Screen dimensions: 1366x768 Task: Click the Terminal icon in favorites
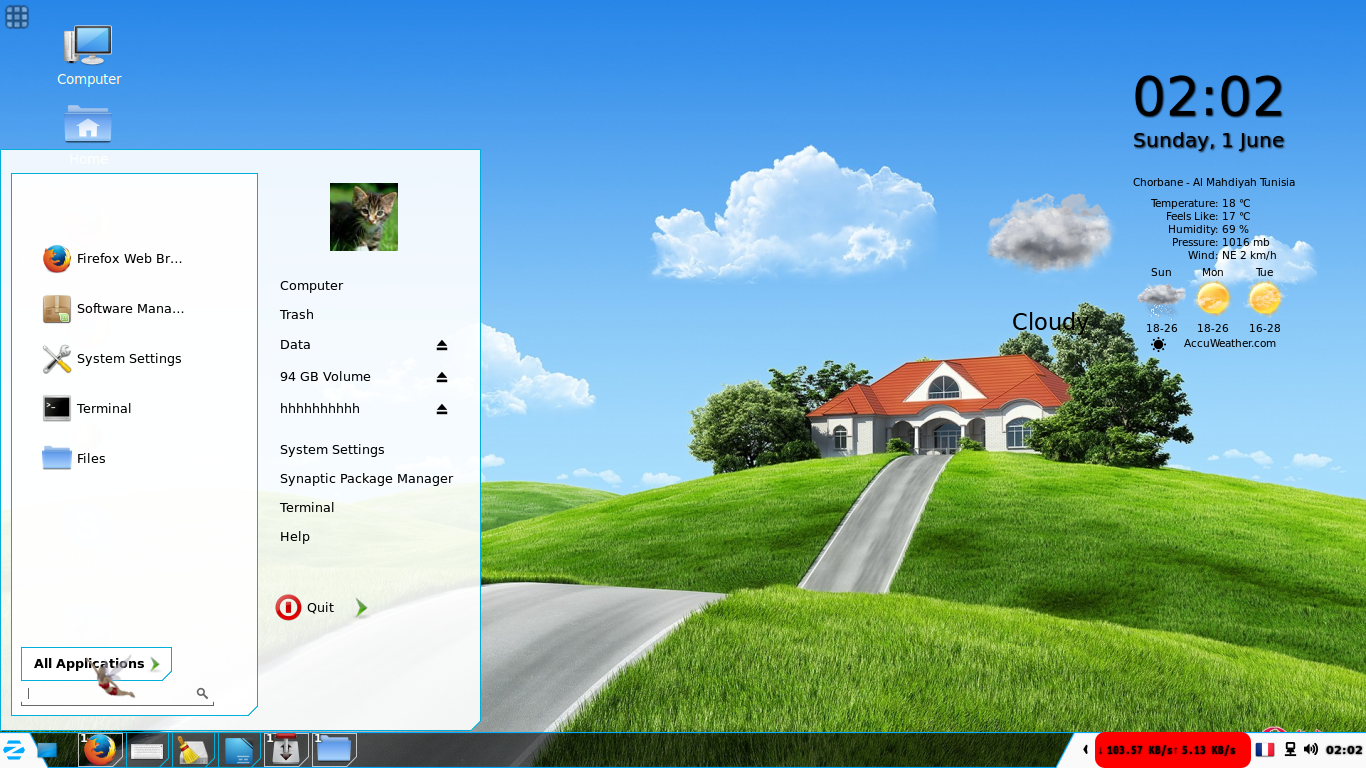tap(57, 408)
